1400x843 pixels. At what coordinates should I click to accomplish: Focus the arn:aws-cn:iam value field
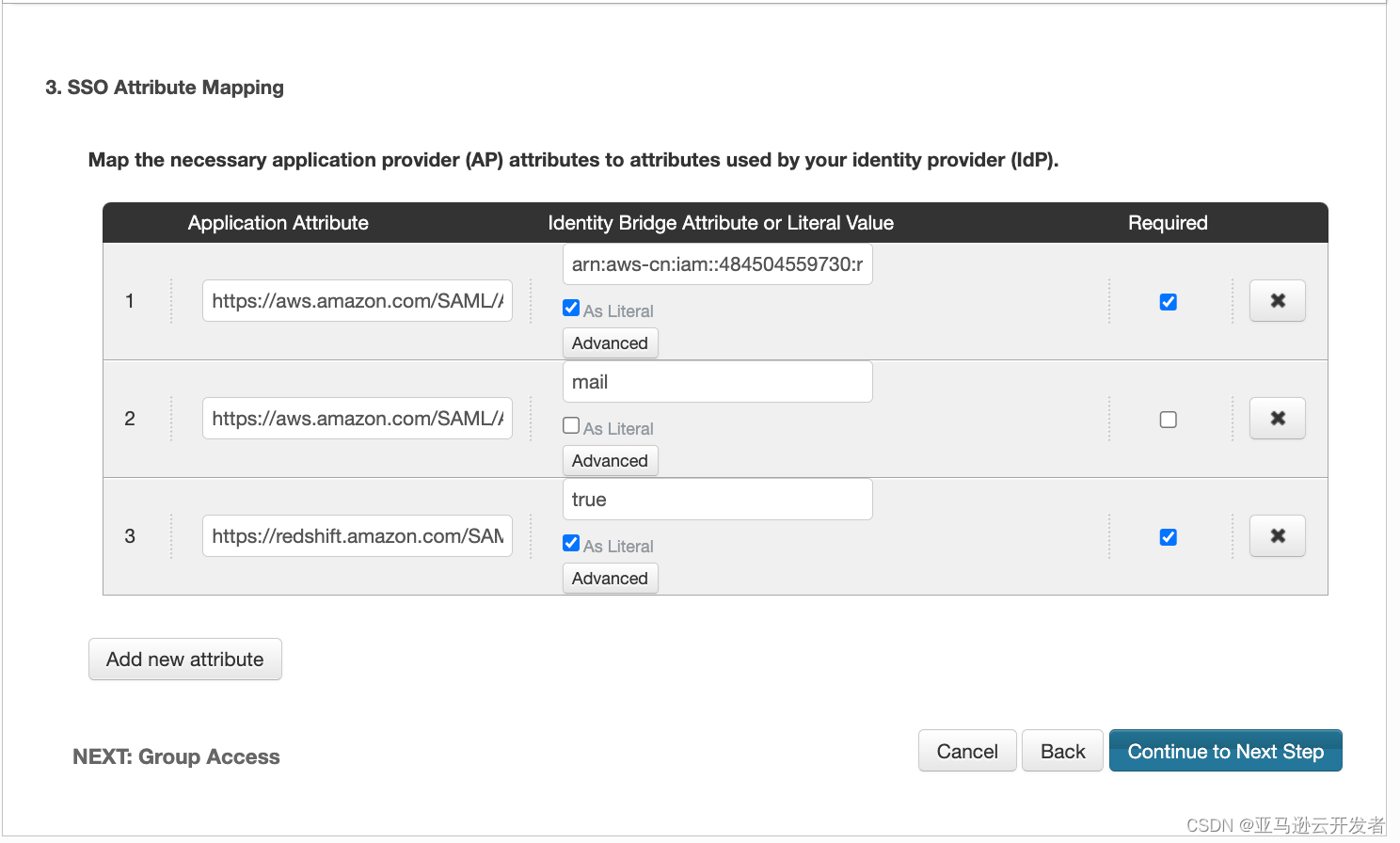tap(717, 264)
